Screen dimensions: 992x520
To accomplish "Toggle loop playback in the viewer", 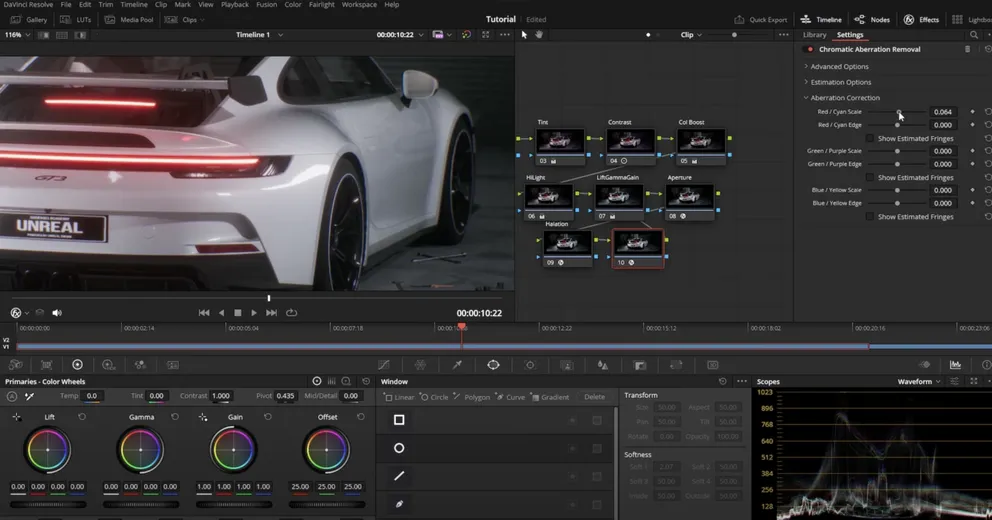I will 292,313.
